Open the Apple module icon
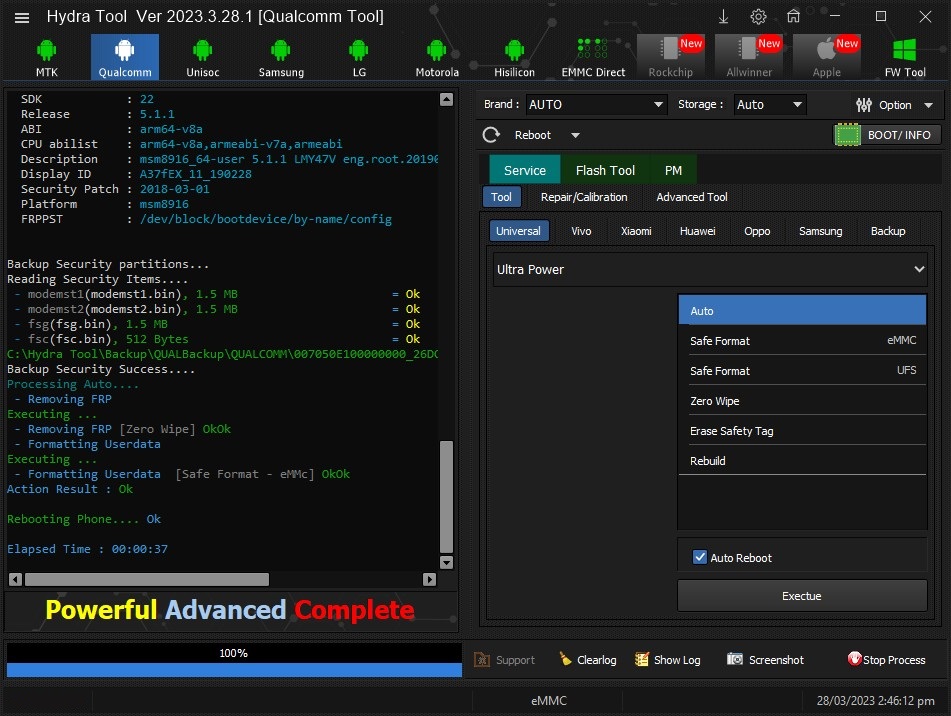Viewport: 951px width, 716px height. 826,49
